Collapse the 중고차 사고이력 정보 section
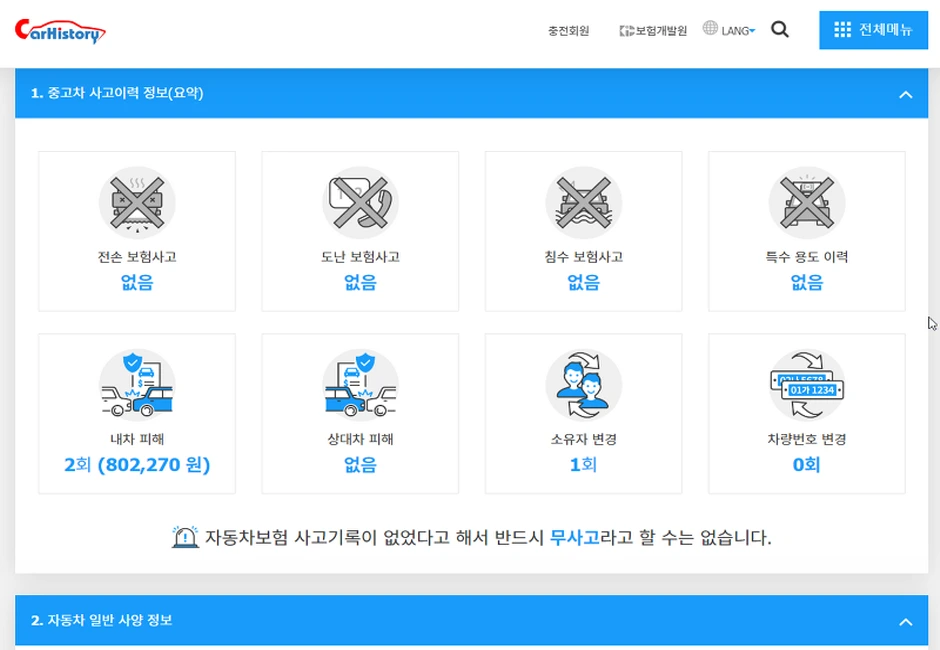940x650 pixels. [906, 93]
